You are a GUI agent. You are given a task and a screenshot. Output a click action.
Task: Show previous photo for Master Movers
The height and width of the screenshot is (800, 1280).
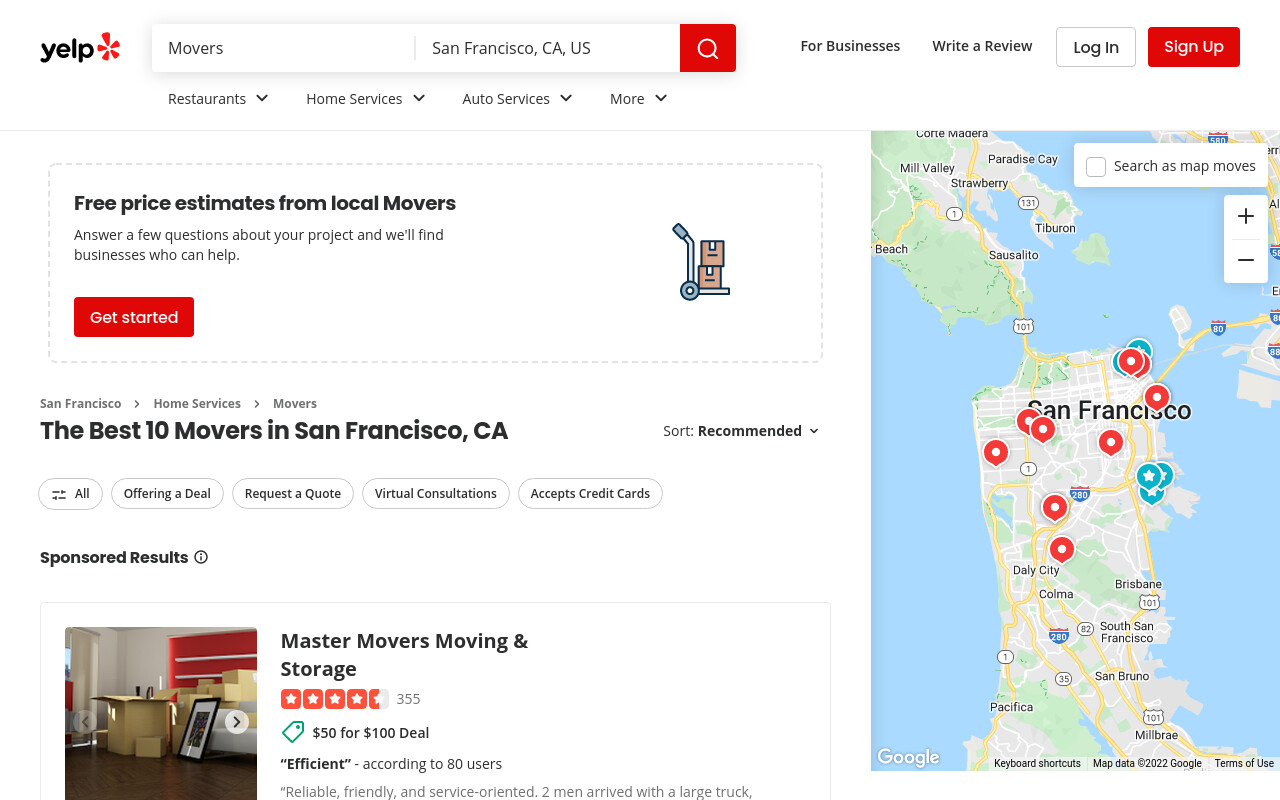pos(86,722)
